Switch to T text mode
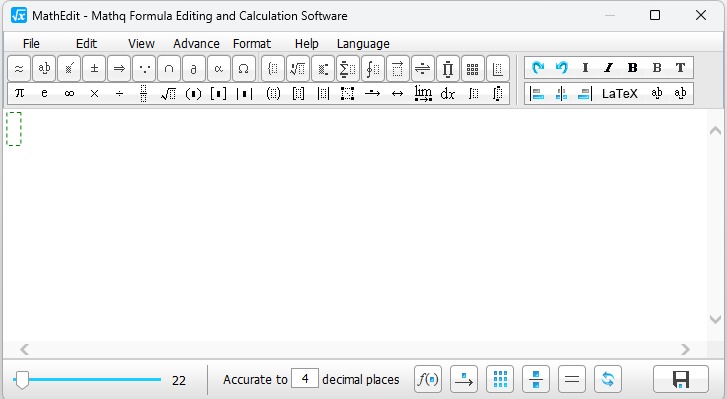The height and width of the screenshot is (399, 727). click(x=680, y=68)
